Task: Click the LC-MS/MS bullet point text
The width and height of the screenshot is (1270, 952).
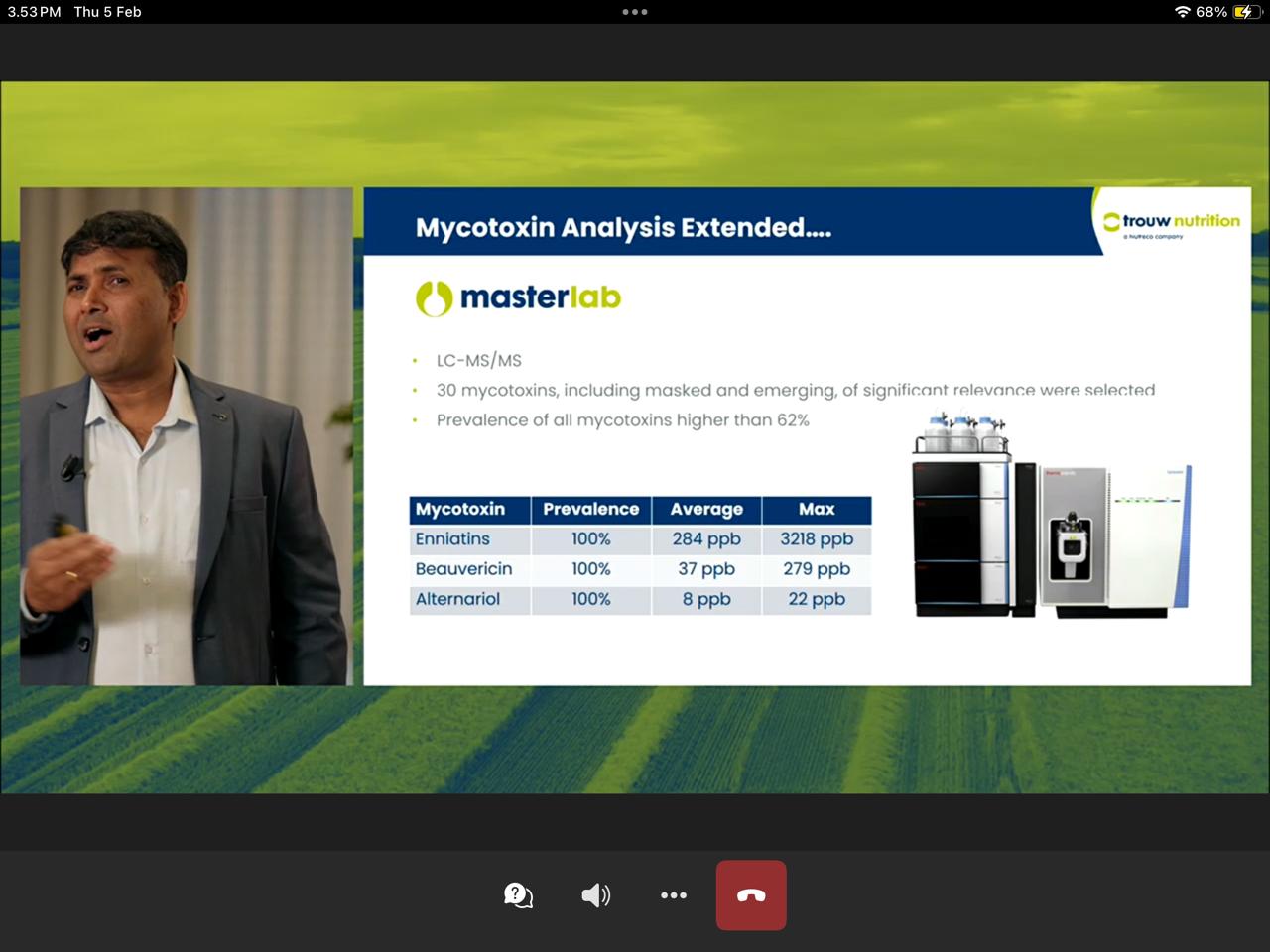Action: coord(479,361)
